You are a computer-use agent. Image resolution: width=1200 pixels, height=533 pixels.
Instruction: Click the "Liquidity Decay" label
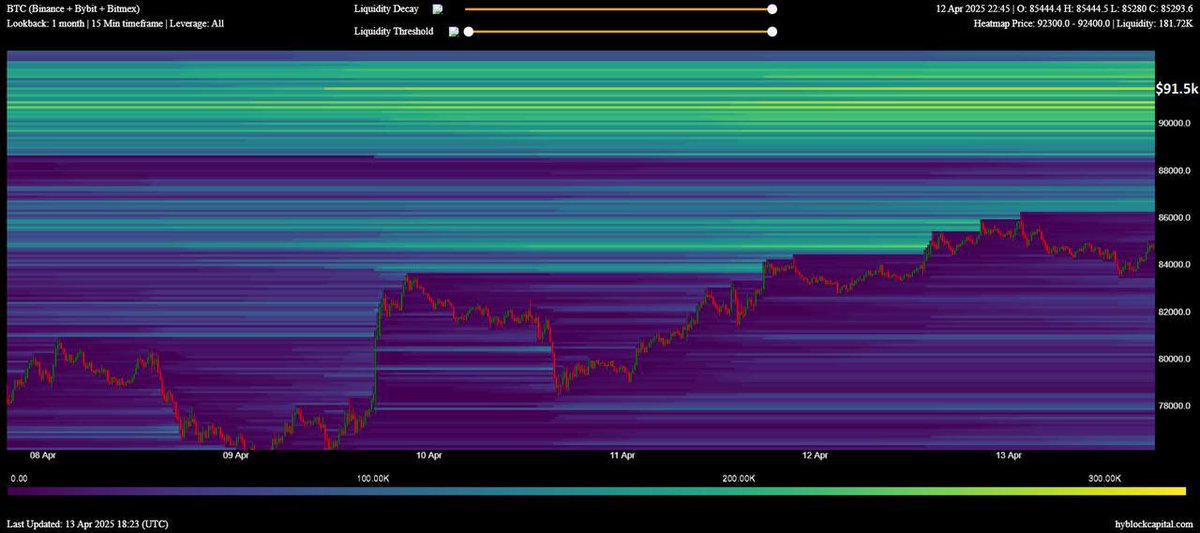click(386, 9)
